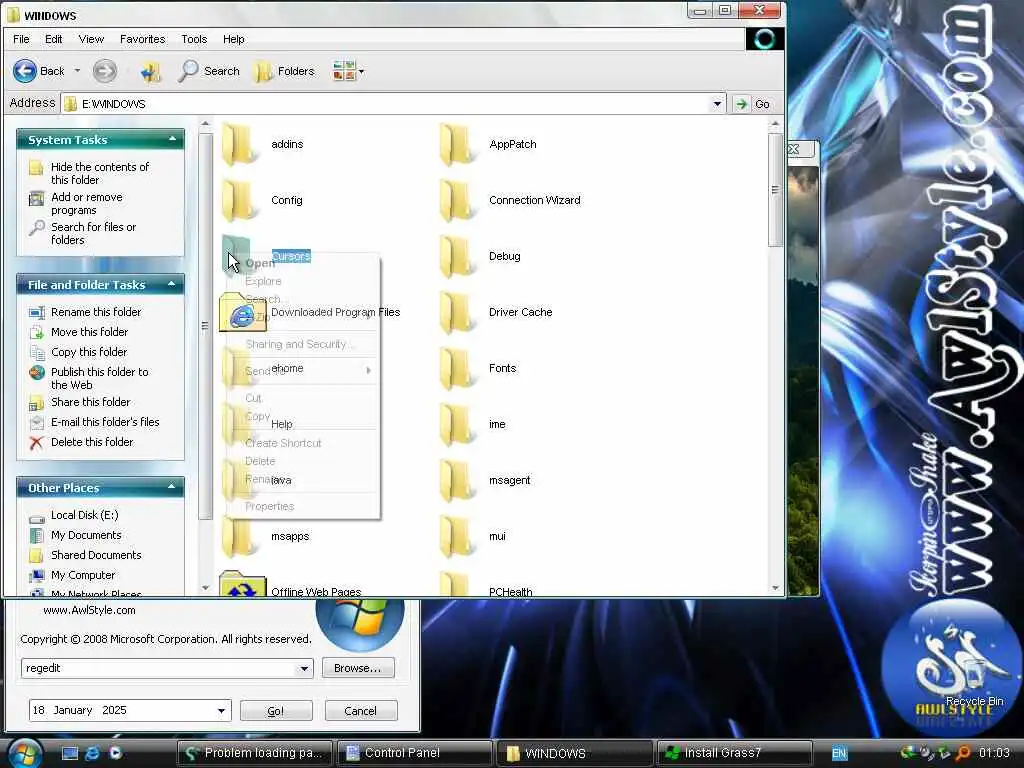Click Share this folder

(90, 402)
